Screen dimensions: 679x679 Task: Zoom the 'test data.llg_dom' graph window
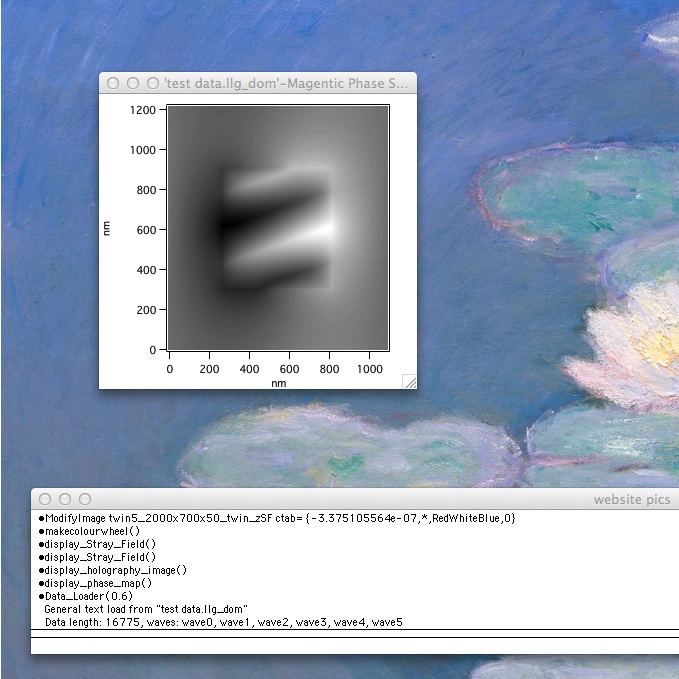point(152,83)
